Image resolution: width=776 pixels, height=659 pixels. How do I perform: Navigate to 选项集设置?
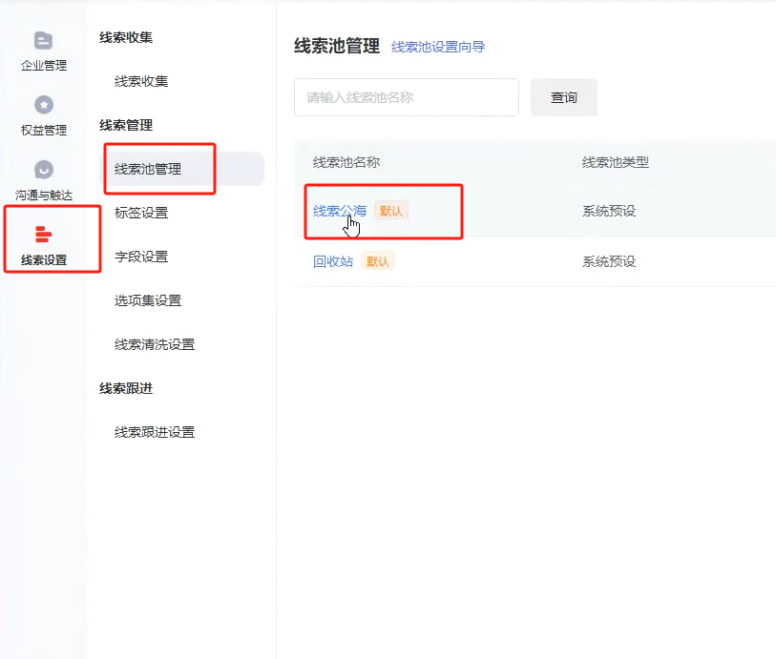click(x=148, y=301)
